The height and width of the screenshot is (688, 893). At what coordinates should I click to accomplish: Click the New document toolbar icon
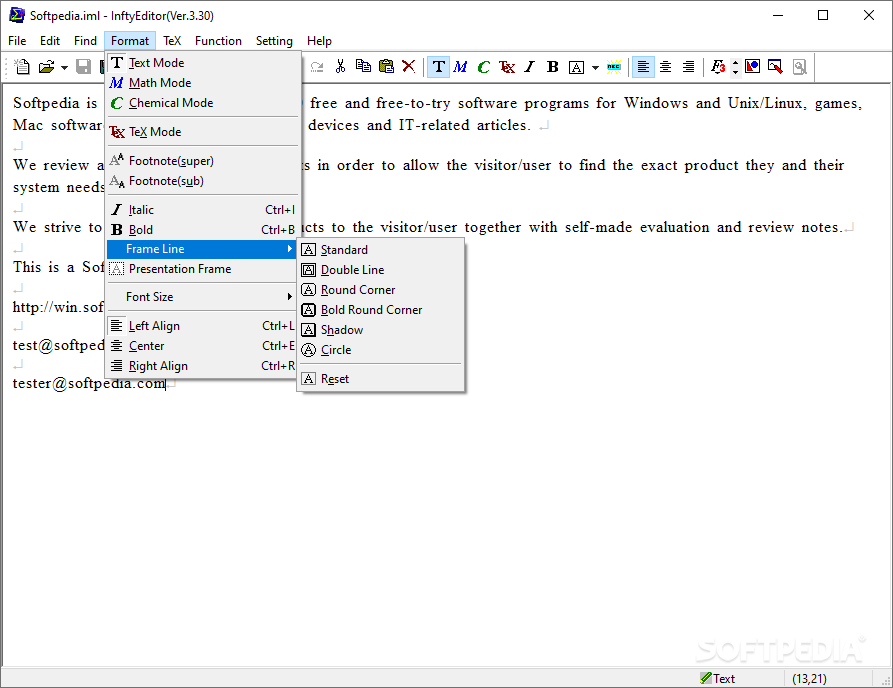pyautogui.click(x=22, y=67)
